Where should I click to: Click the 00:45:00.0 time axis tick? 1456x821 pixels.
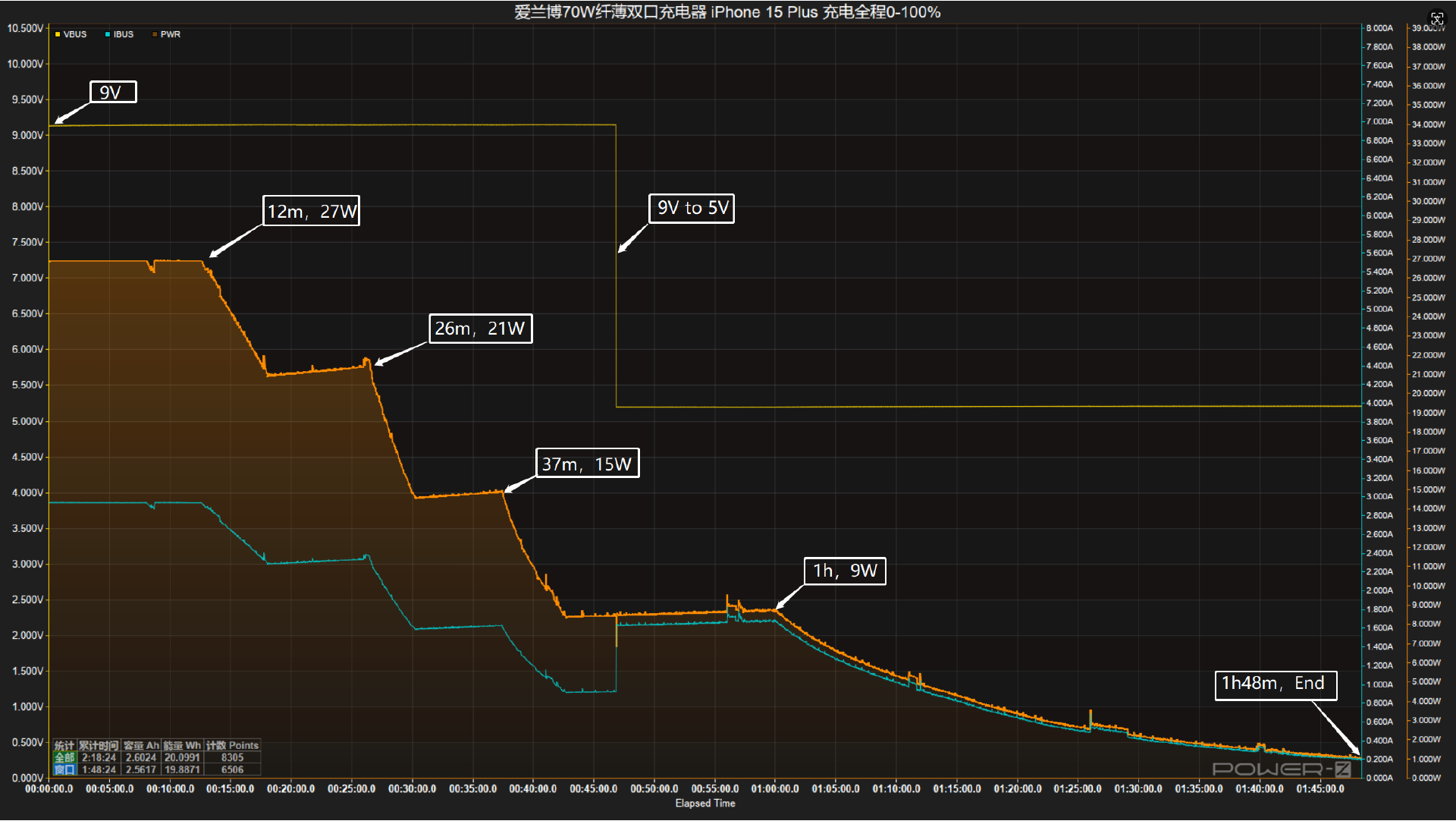594,789
